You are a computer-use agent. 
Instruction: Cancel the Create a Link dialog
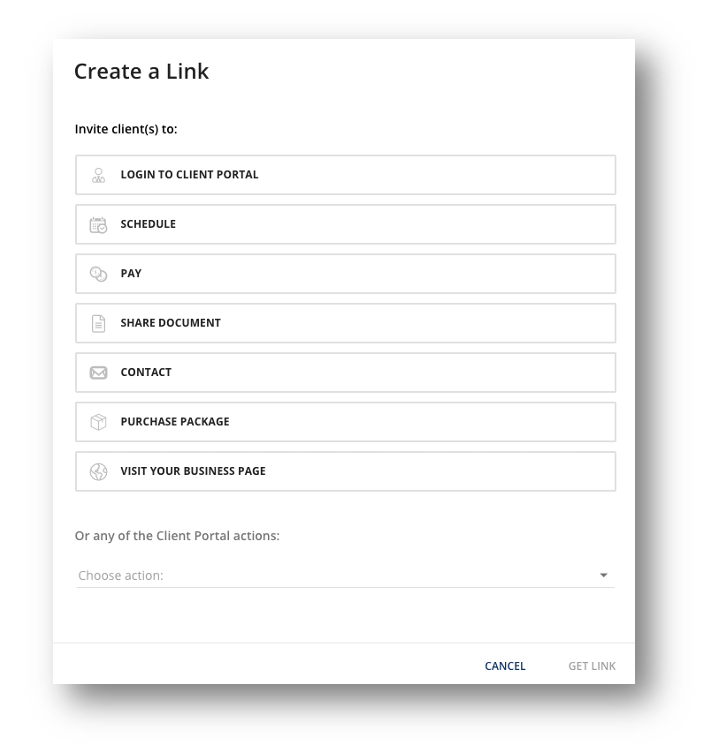(x=505, y=666)
